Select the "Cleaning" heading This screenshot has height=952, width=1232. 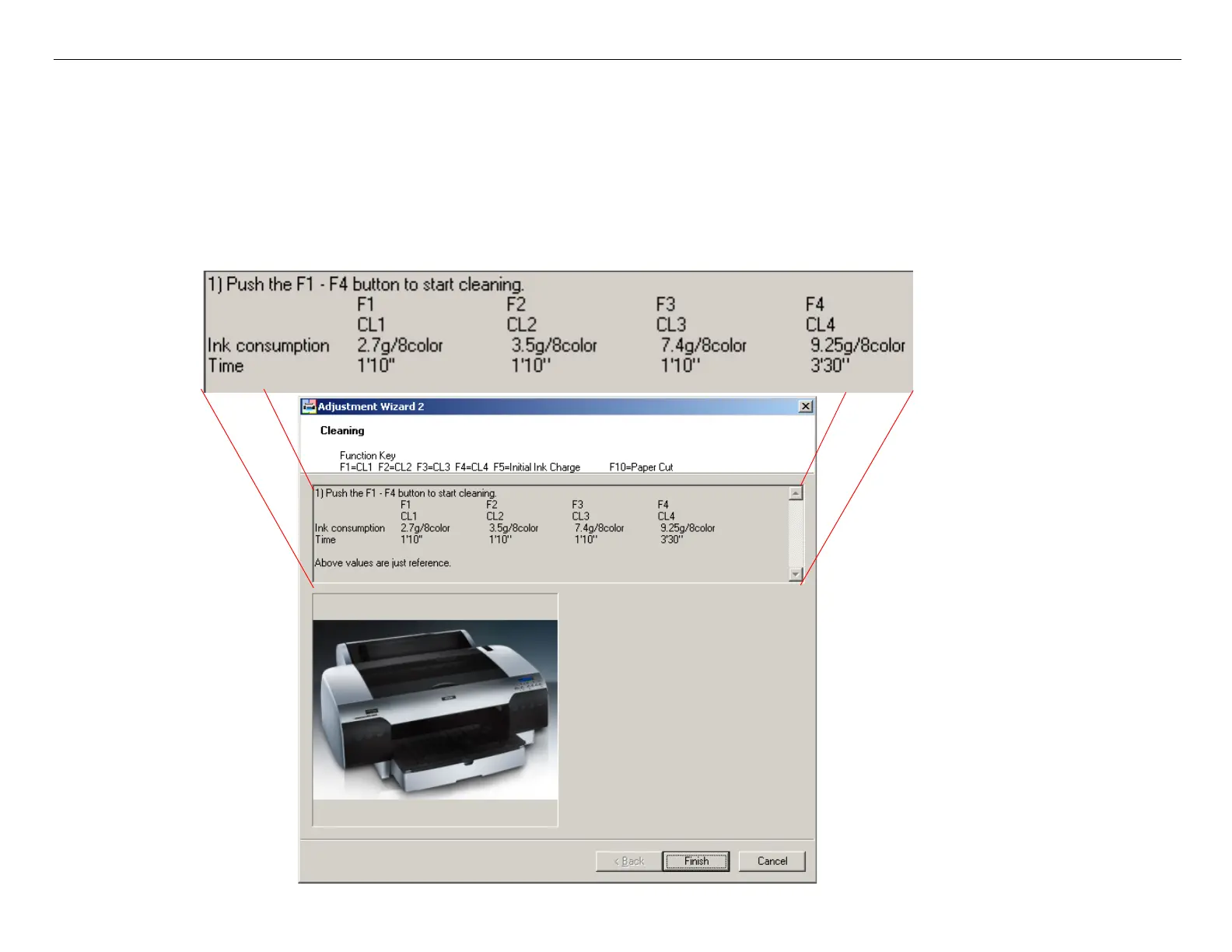click(342, 431)
